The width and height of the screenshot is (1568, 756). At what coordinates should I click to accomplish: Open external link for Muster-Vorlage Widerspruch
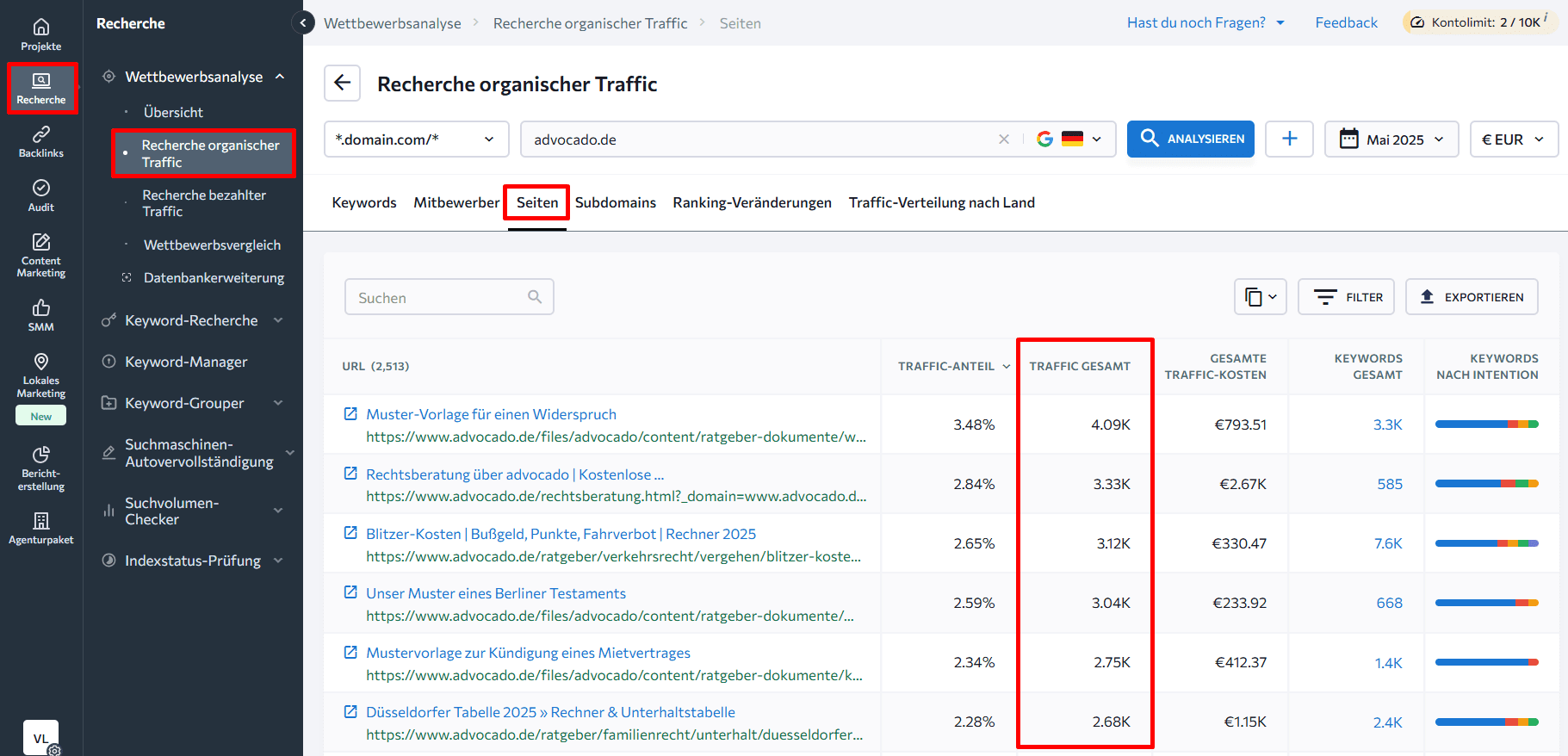(x=350, y=414)
